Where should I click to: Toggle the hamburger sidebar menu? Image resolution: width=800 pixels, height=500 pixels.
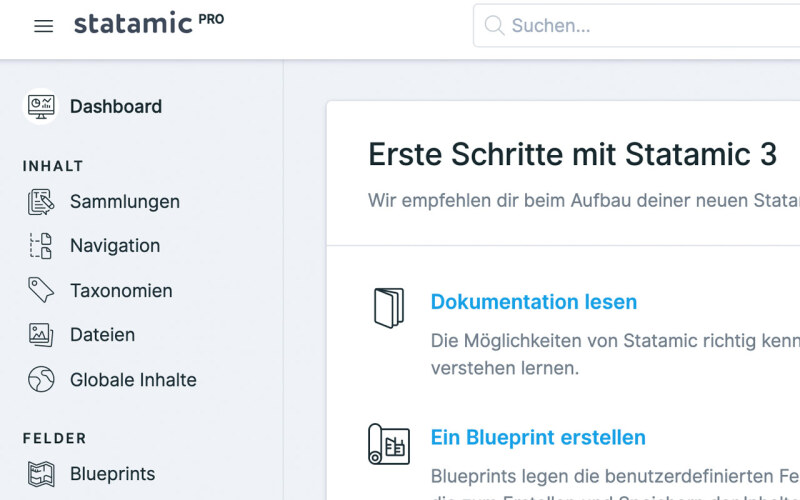(43, 26)
